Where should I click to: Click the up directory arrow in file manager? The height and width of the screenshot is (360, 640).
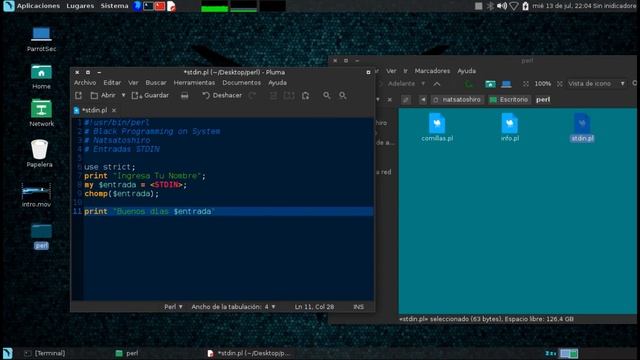click(x=437, y=84)
